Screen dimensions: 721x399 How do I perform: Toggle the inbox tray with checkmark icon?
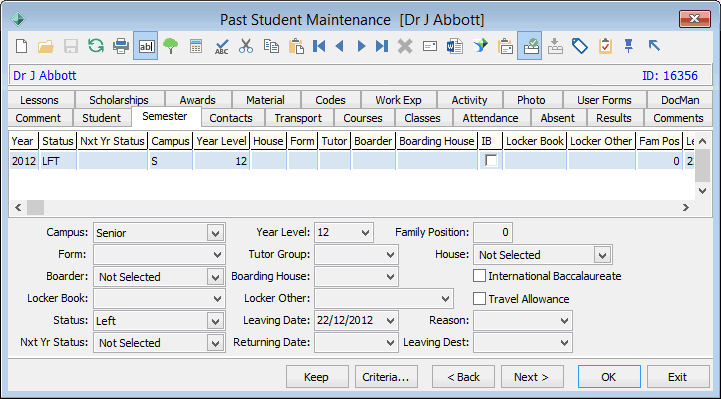530,46
